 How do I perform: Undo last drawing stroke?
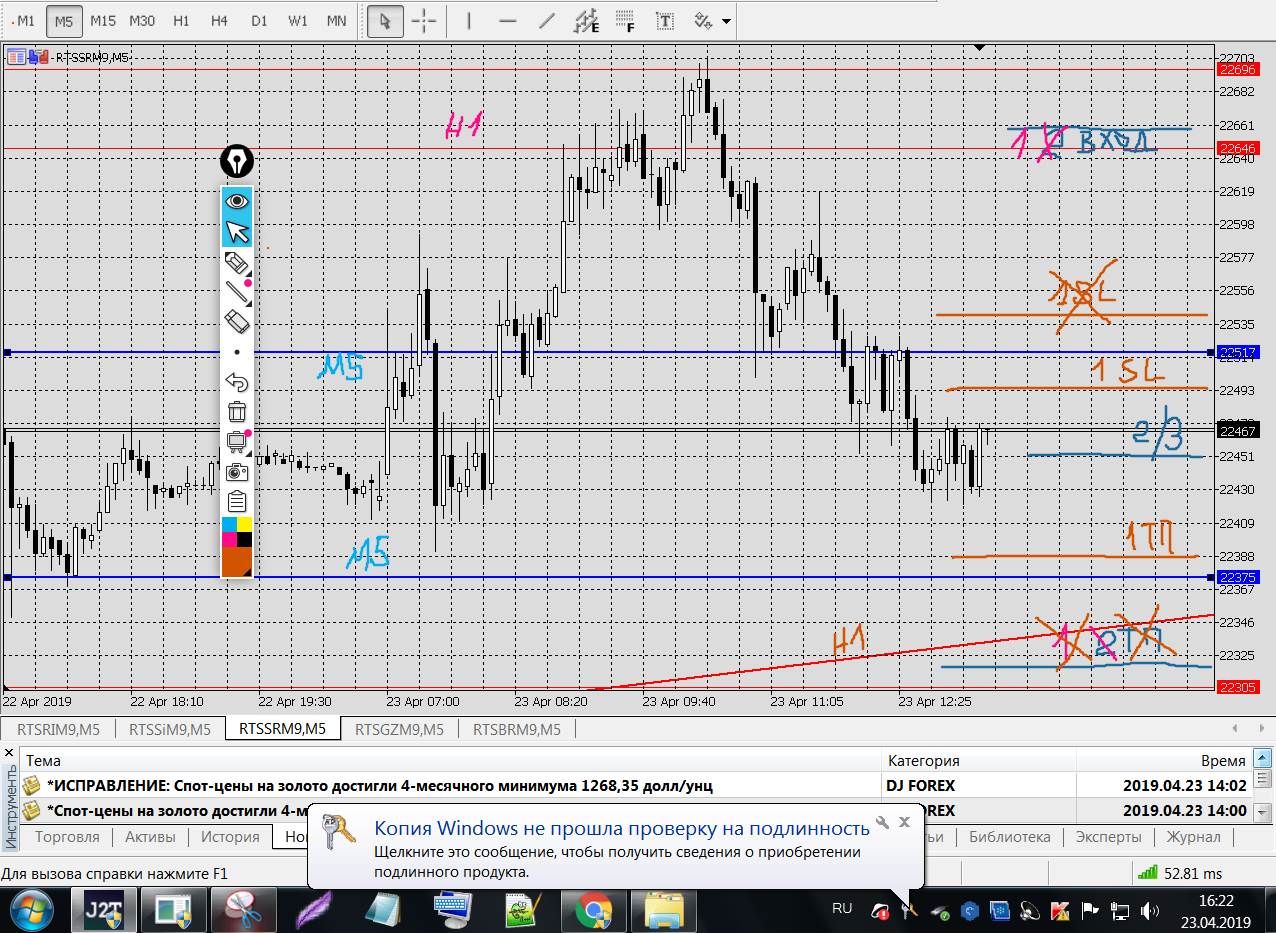click(x=237, y=382)
